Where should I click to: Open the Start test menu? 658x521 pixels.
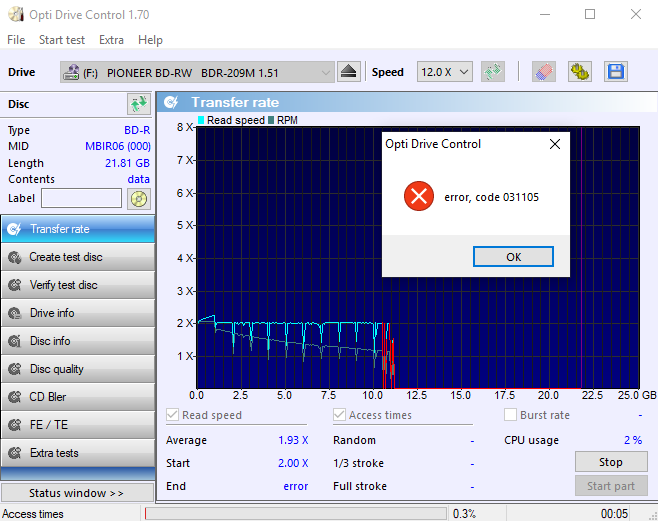point(62,40)
